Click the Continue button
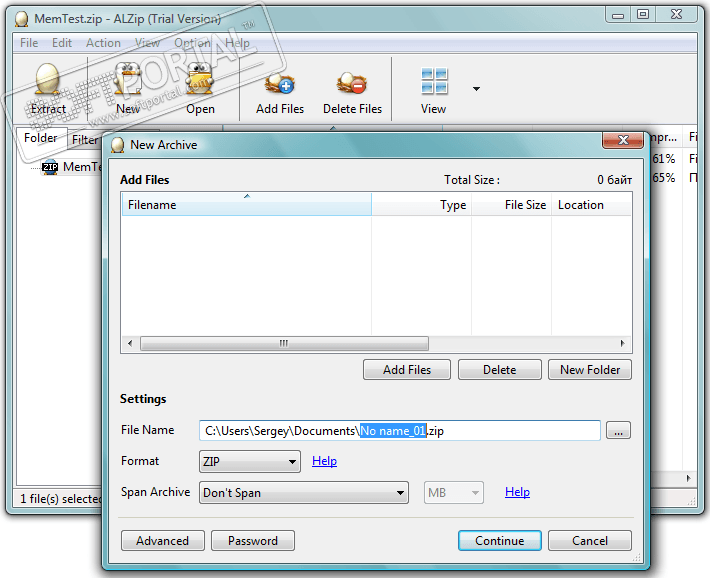Viewport: 710px width, 578px height. (x=499, y=541)
